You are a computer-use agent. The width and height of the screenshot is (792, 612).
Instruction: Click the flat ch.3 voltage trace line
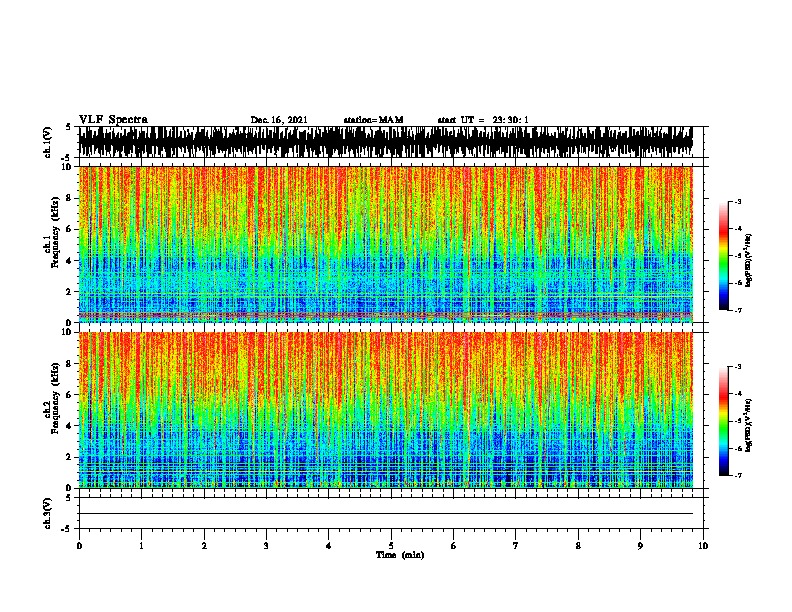386,514
